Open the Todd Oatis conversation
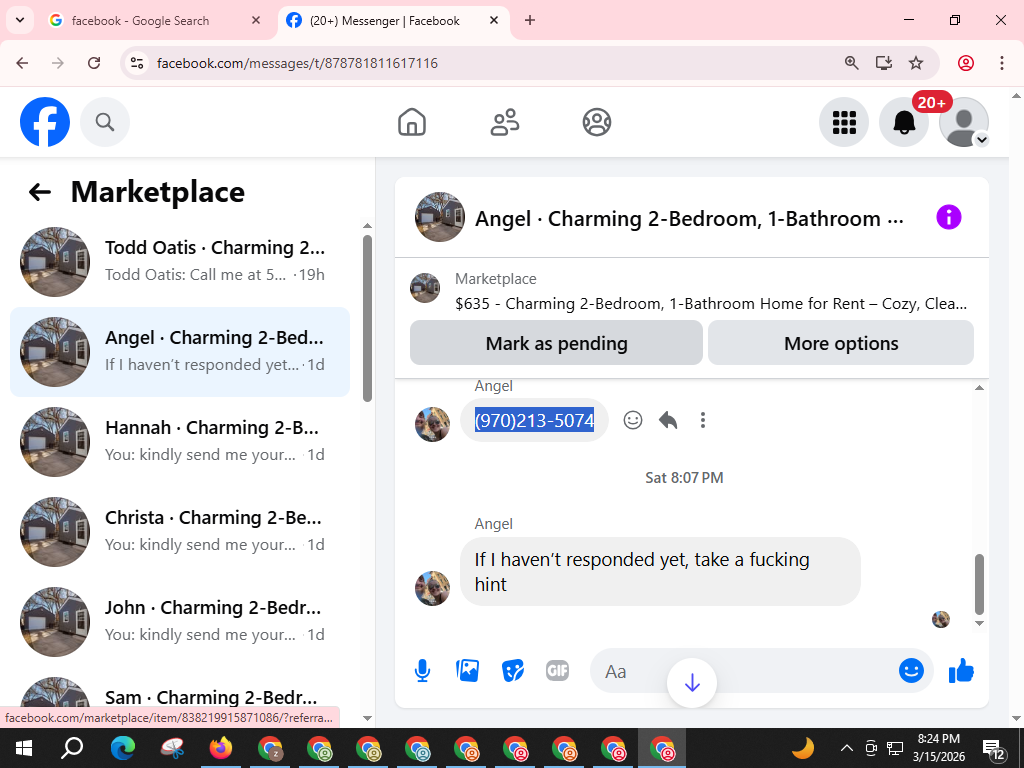 coord(180,261)
